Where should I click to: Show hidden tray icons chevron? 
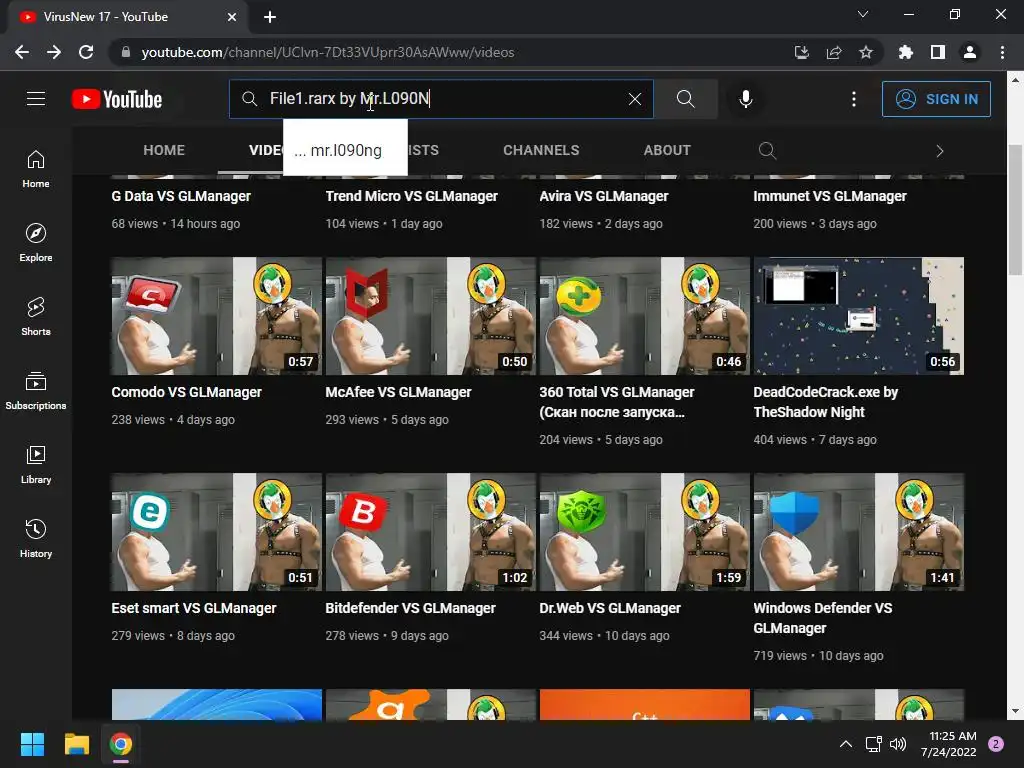pos(846,744)
